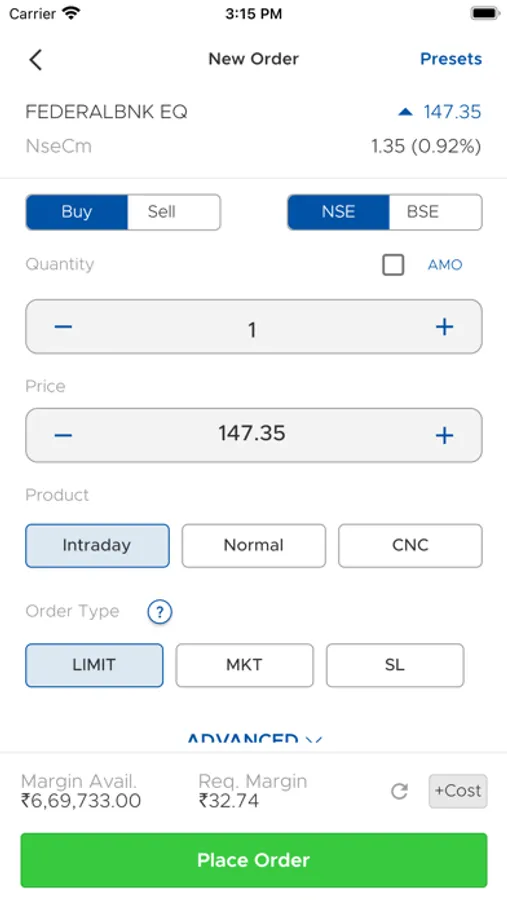This screenshot has width=507, height=900.
Task: Tap the last traded price 147.35 in the header
Action: pos(452,112)
